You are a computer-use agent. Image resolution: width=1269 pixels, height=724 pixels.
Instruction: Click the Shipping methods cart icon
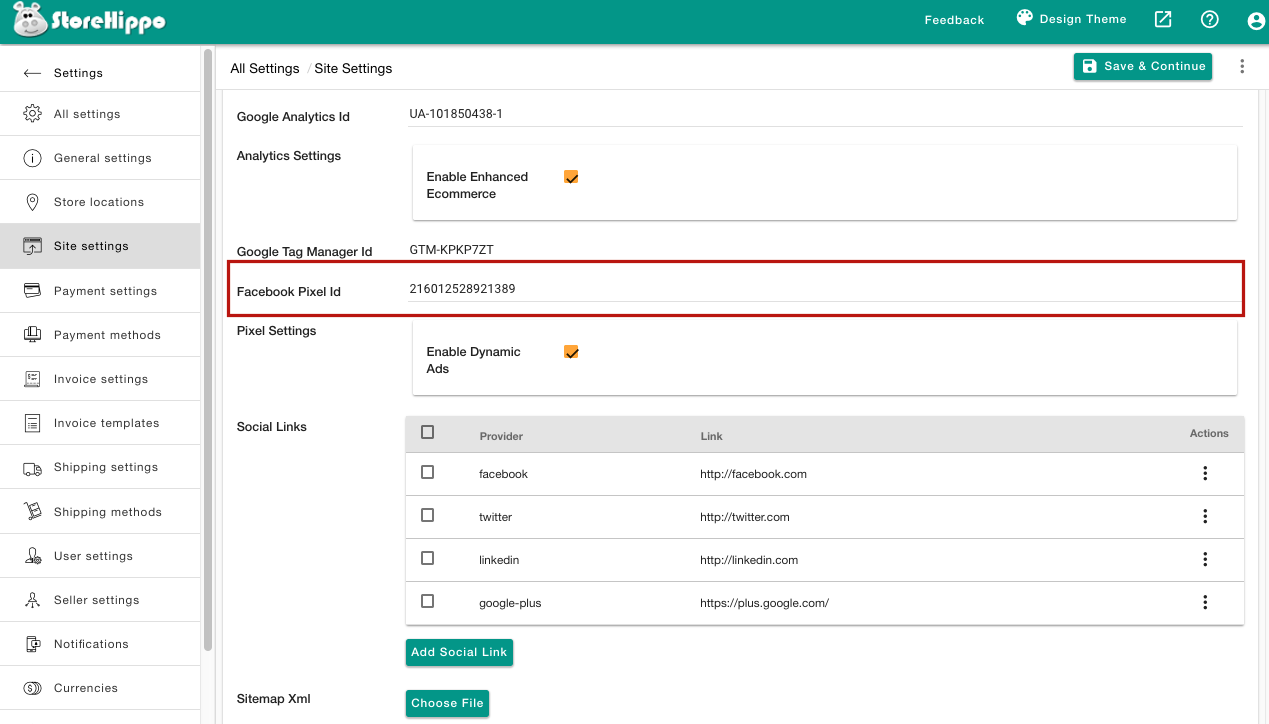(33, 512)
